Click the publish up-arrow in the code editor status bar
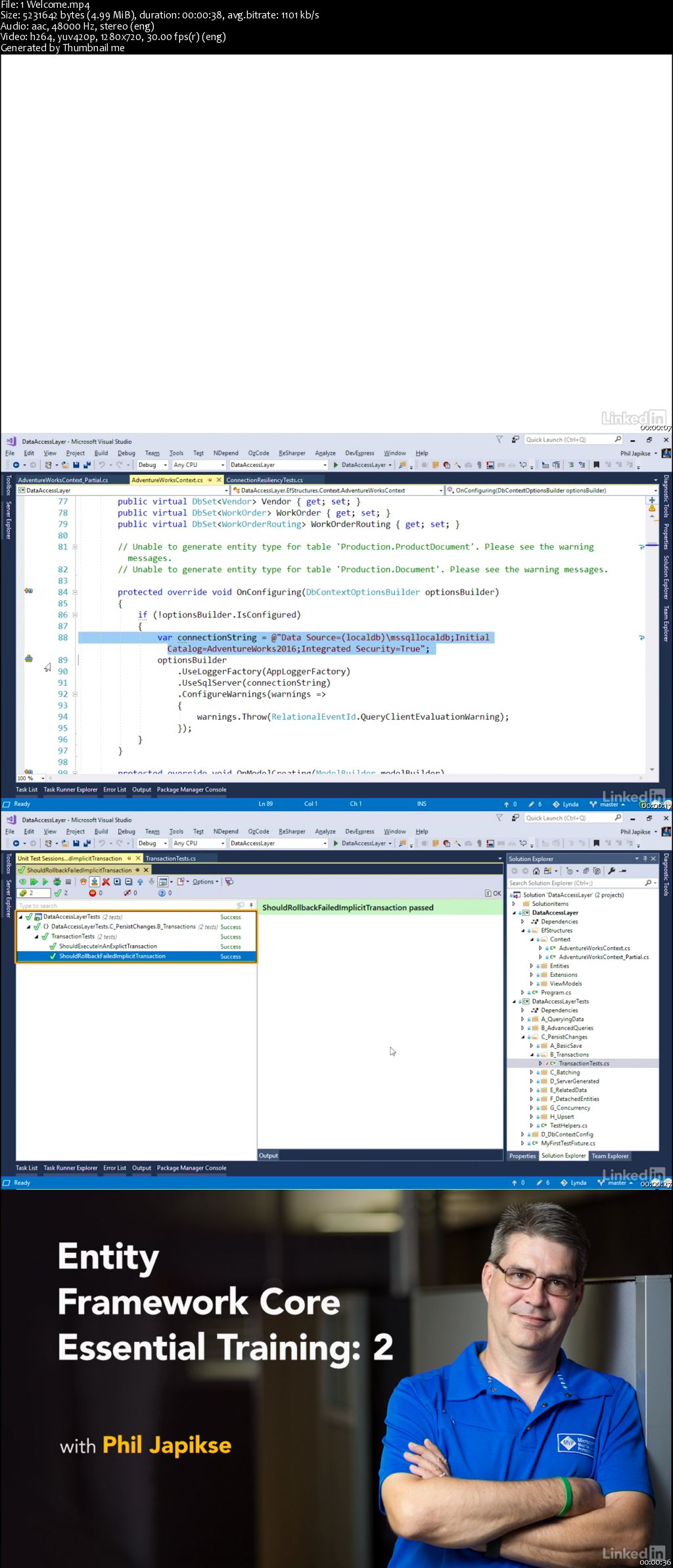The image size is (673, 1568). (507, 804)
